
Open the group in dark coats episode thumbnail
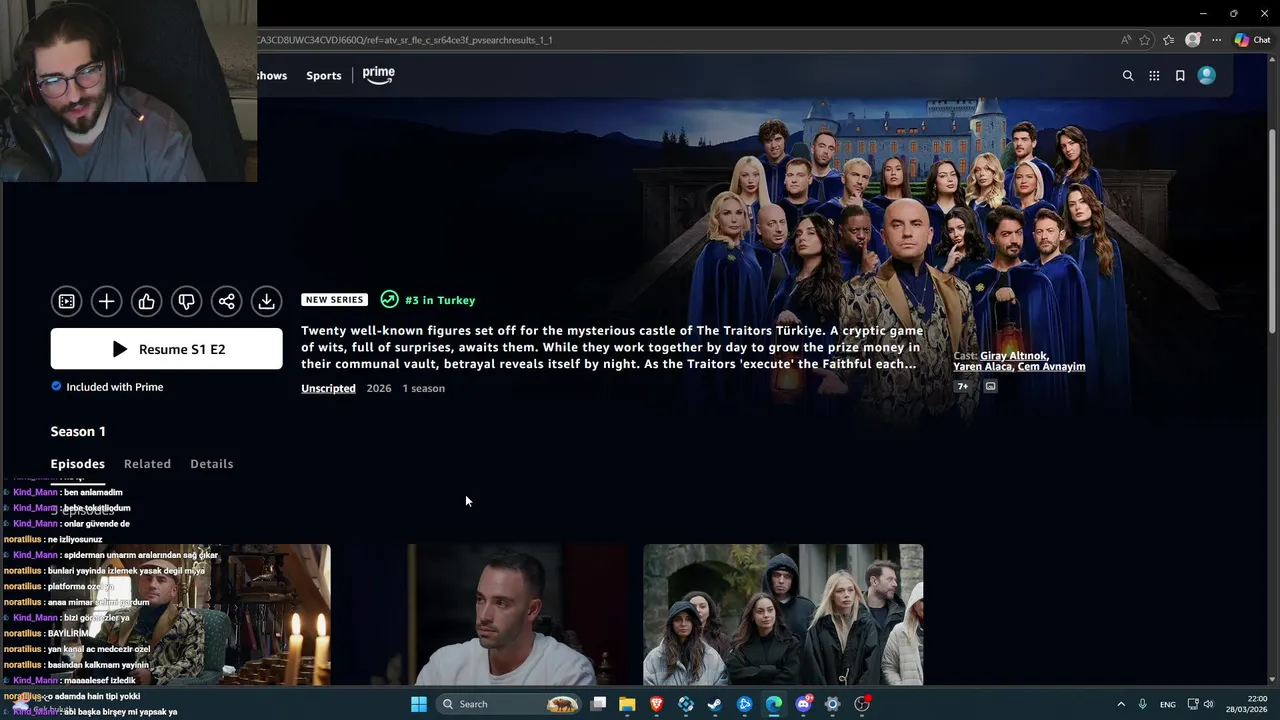pyautogui.click(x=783, y=614)
